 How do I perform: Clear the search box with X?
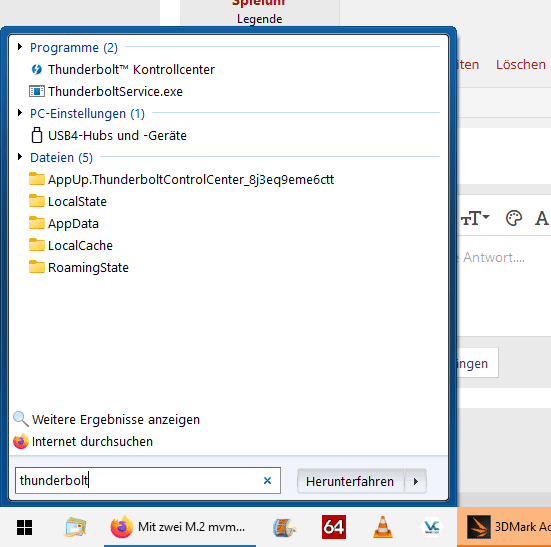(x=267, y=480)
